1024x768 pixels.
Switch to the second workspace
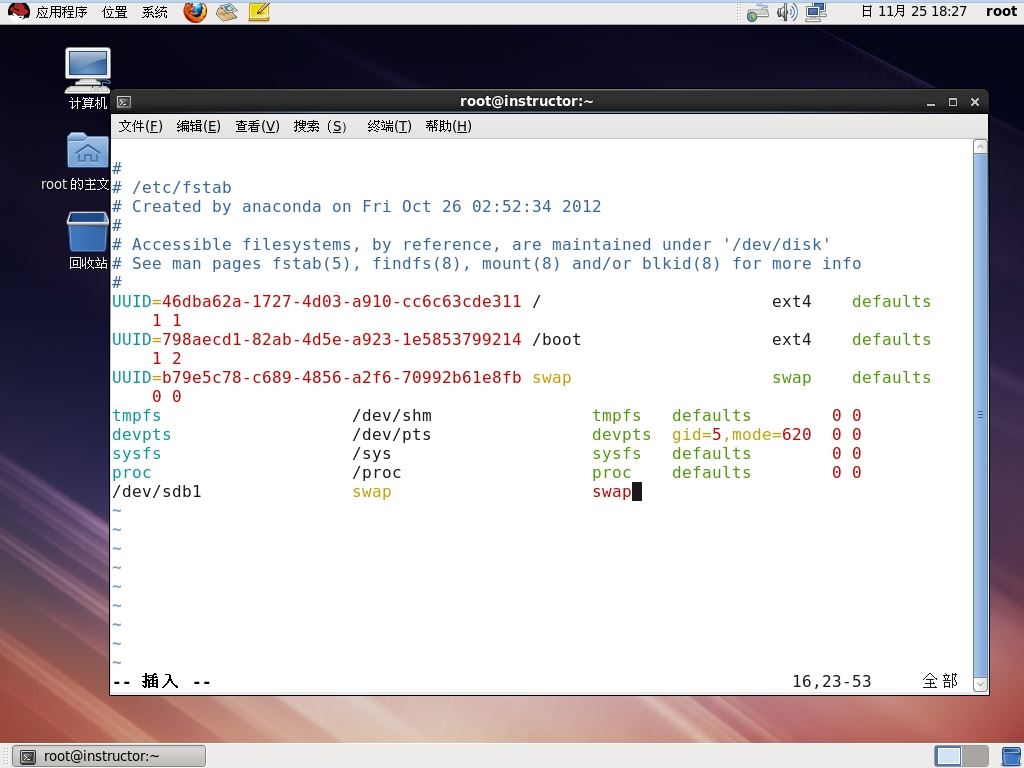click(975, 756)
